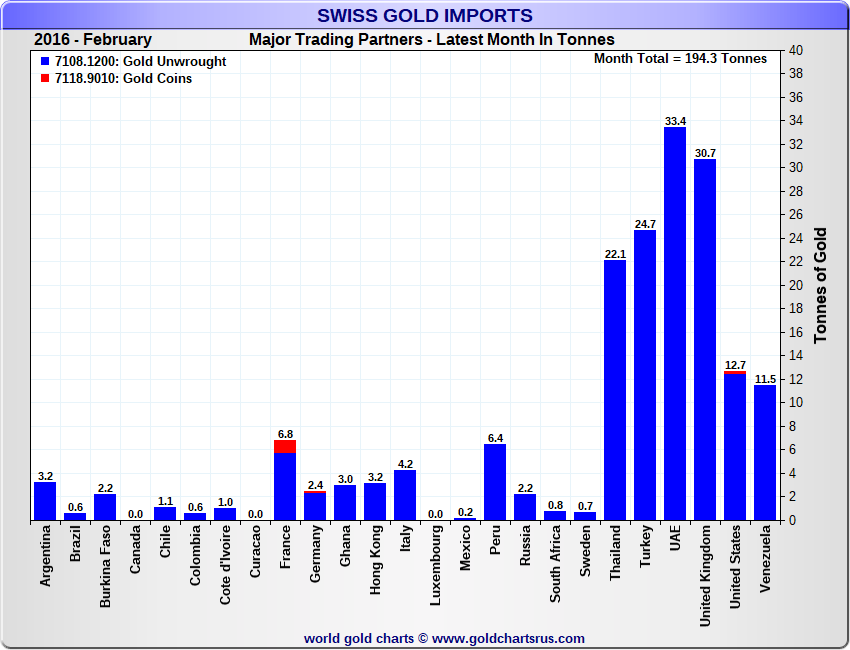Select the United Kingdom bar at 30.7
Screen dimensions: 850x650
(x=705, y=340)
